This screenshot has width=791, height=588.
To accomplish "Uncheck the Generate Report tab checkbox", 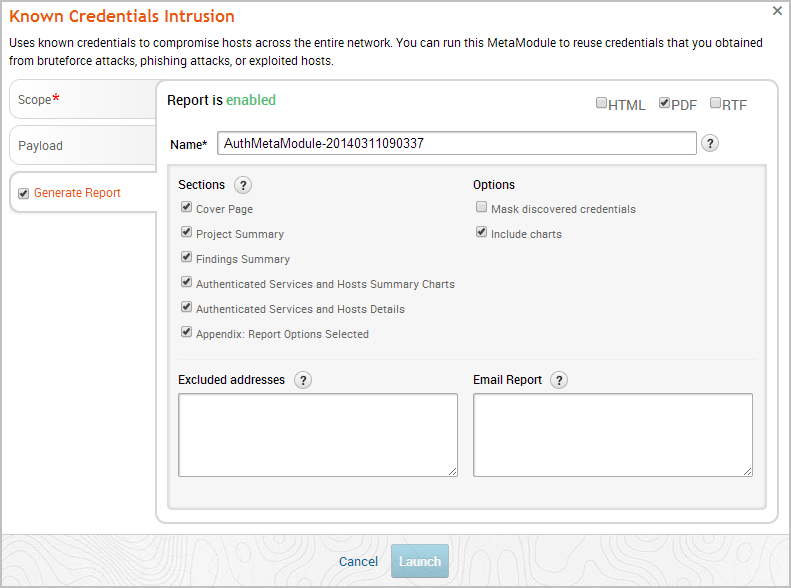I will 24,193.
